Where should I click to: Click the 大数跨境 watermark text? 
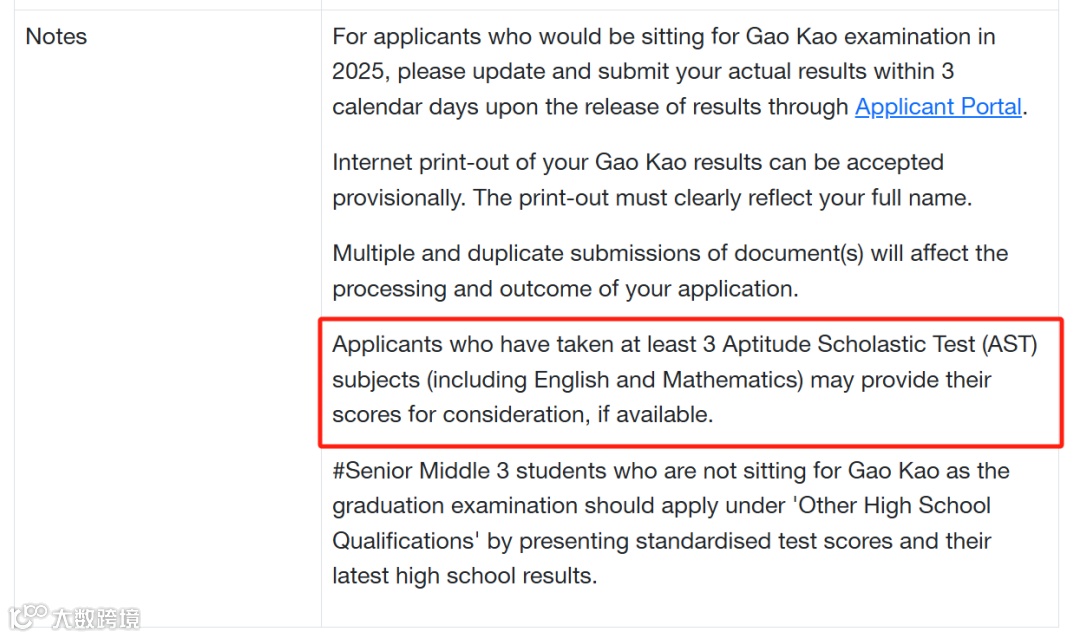tap(96, 618)
